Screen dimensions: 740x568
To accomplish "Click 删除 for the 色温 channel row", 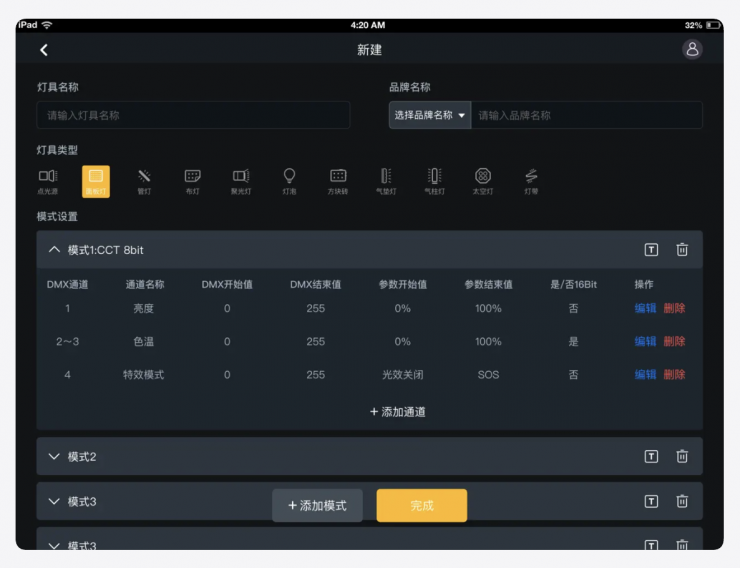I will (675, 342).
